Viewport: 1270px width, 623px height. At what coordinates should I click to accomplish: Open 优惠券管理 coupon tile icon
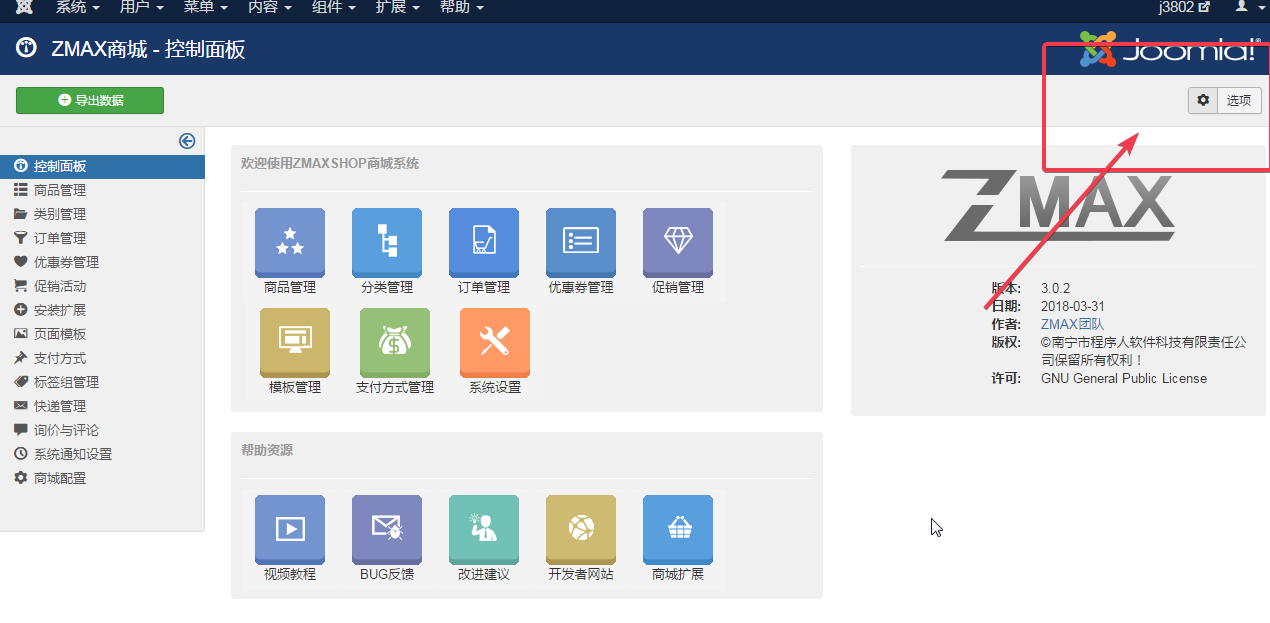(x=581, y=242)
